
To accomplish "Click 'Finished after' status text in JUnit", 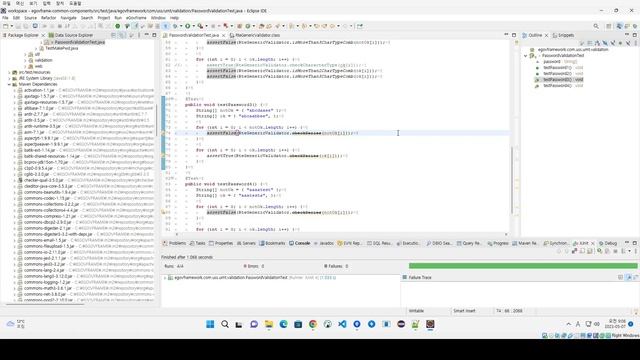I will point(187,257).
